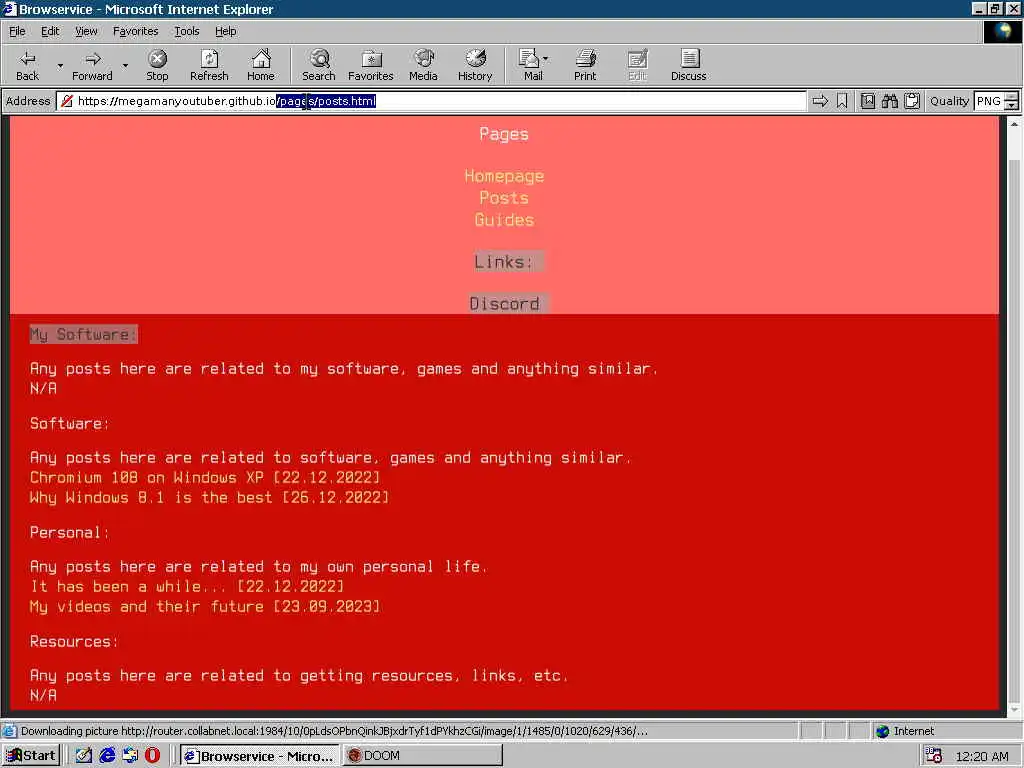Click the Discuss toolbar button
Screen dimensions: 1024x768
(x=688, y=65)
